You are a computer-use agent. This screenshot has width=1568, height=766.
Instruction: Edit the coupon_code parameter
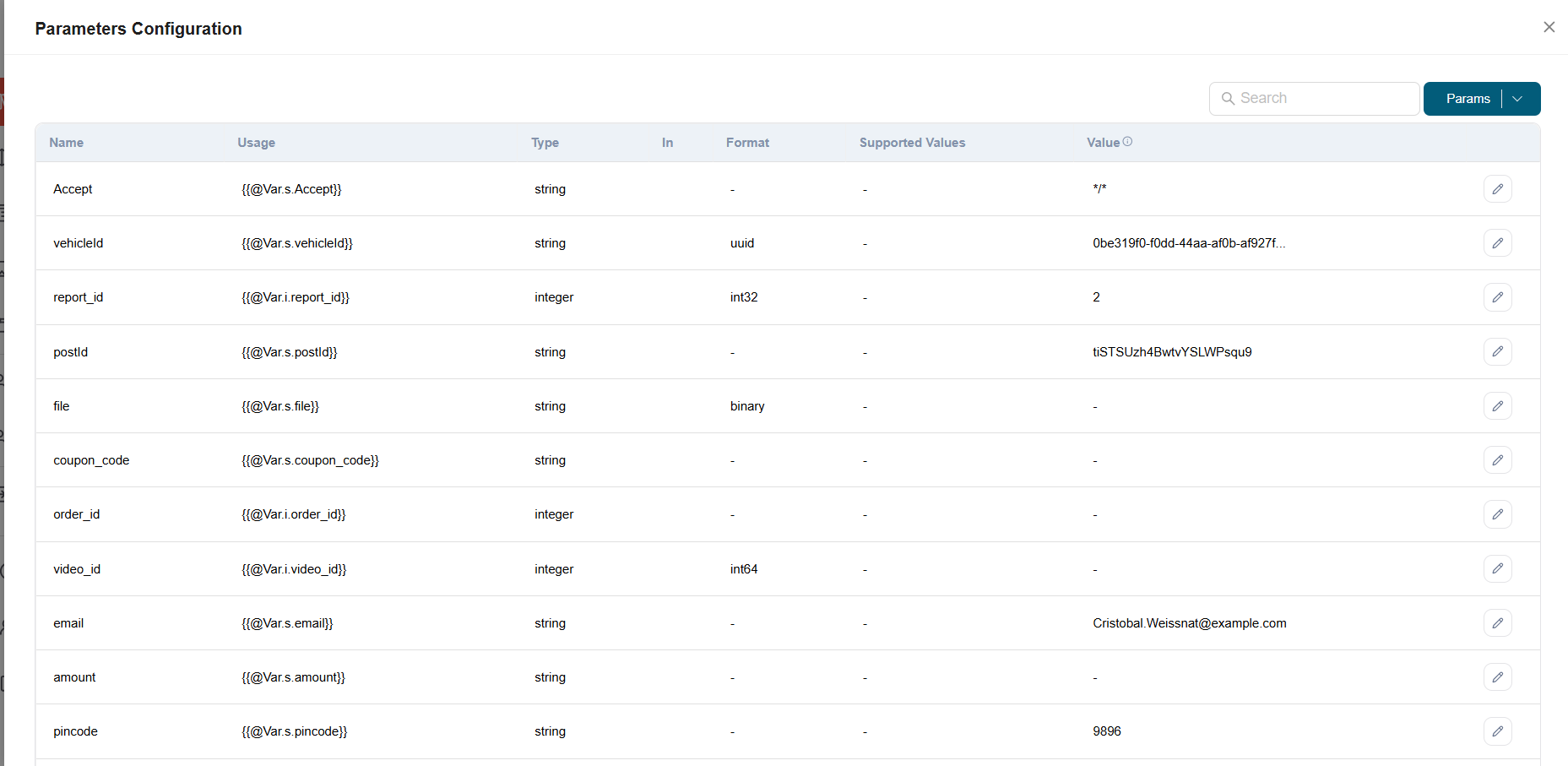click(x=1498, y=459)
